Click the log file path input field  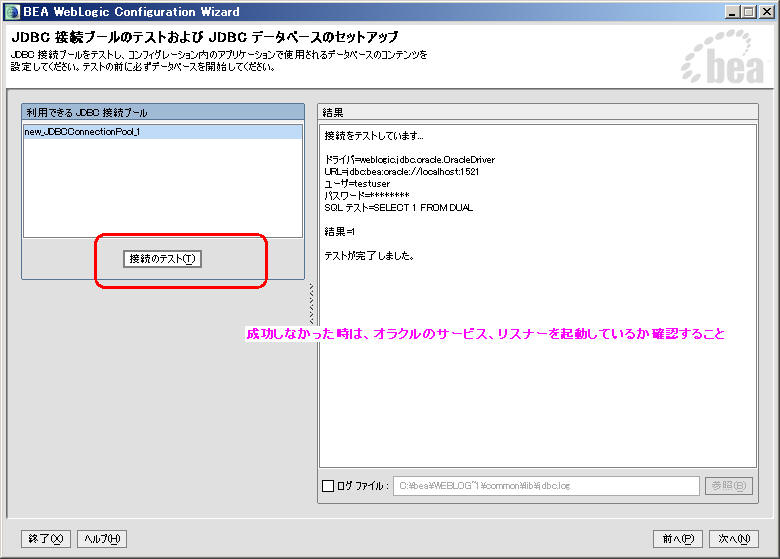coord(546,486)
